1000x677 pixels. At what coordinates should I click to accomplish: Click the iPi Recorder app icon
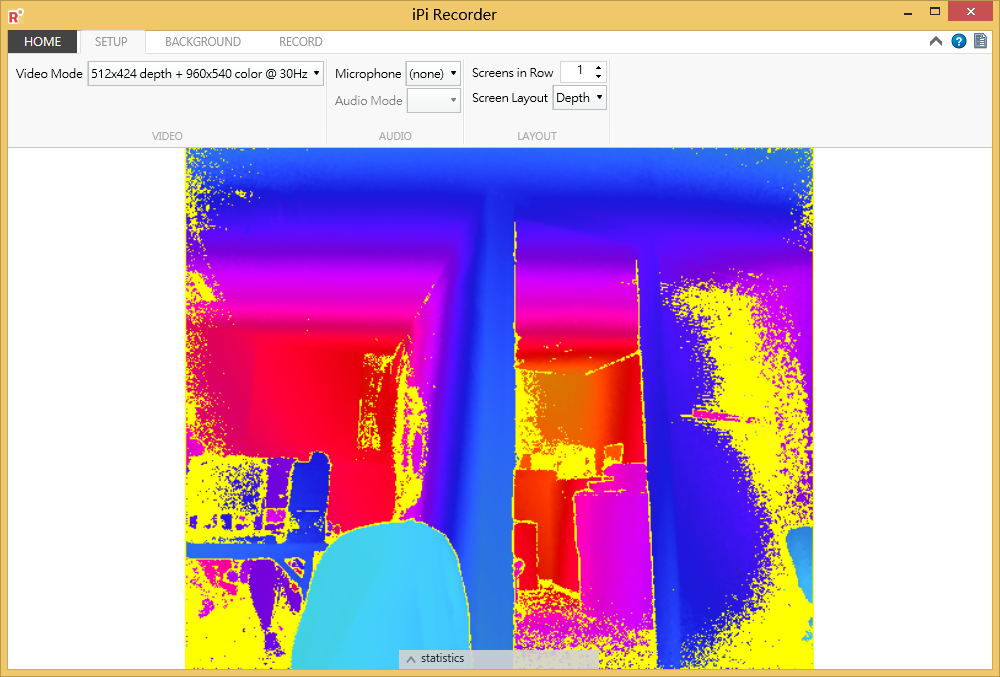(15, 15)
